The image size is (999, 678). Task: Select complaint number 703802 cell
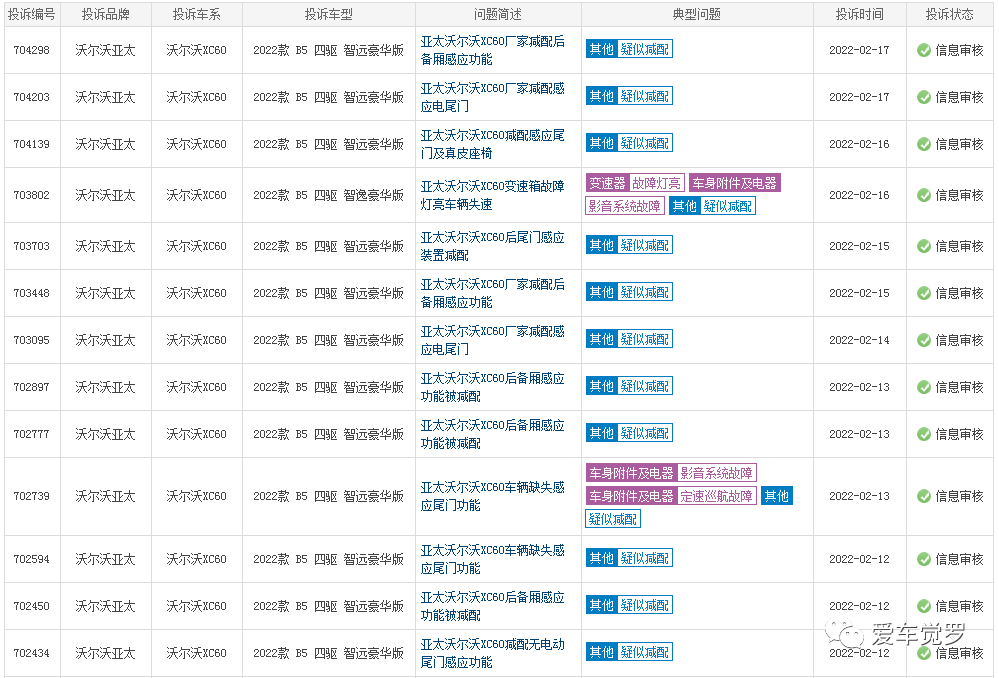pos(32,196)
